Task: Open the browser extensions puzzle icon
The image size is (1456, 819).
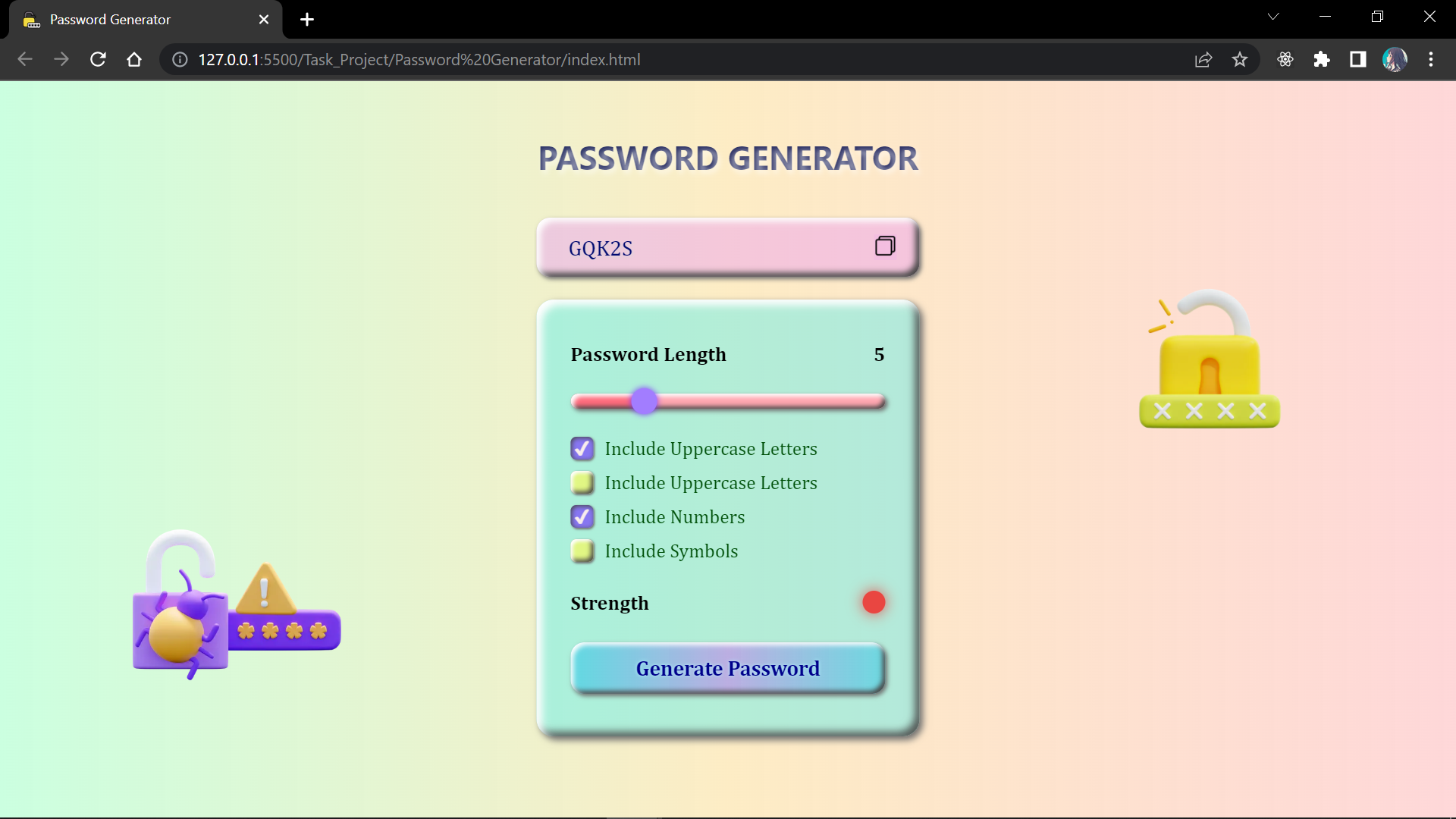Action: [x=1322, y=59]
